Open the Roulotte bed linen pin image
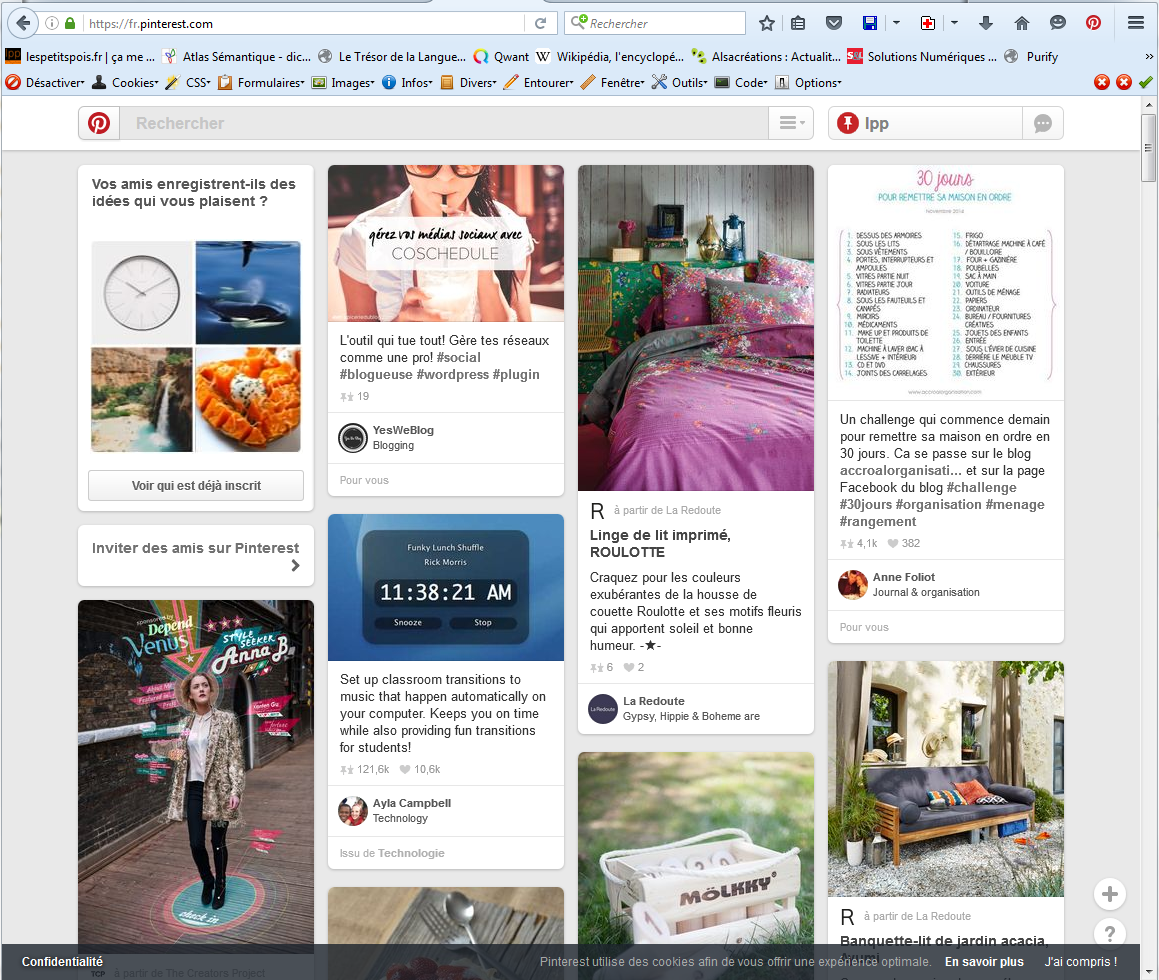 [x=696, y=328]
